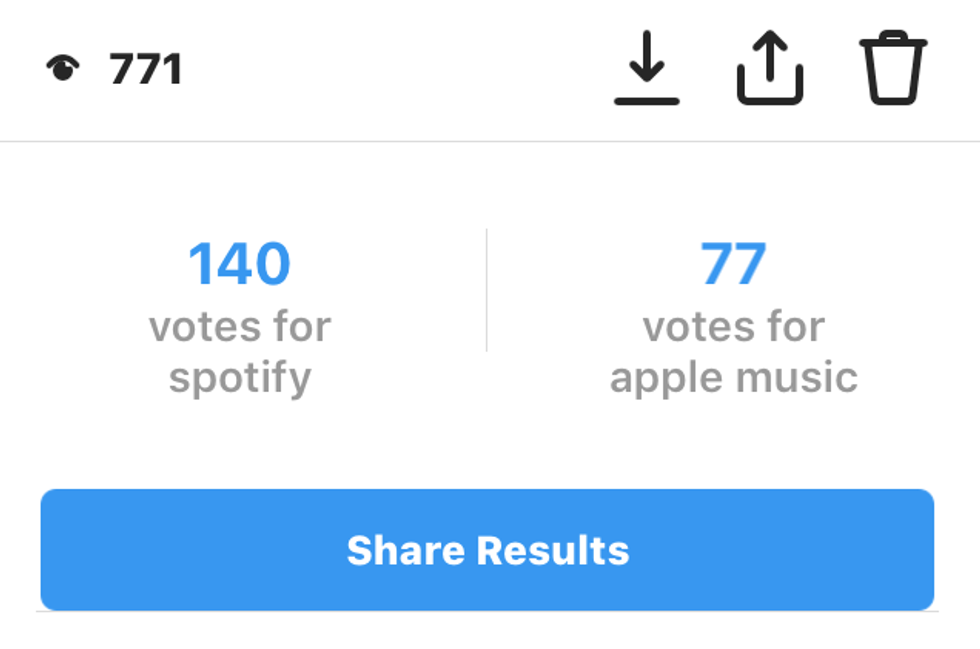Click the eye icon for story views
This screenshot has width=980, height=649.
(62, 69)
